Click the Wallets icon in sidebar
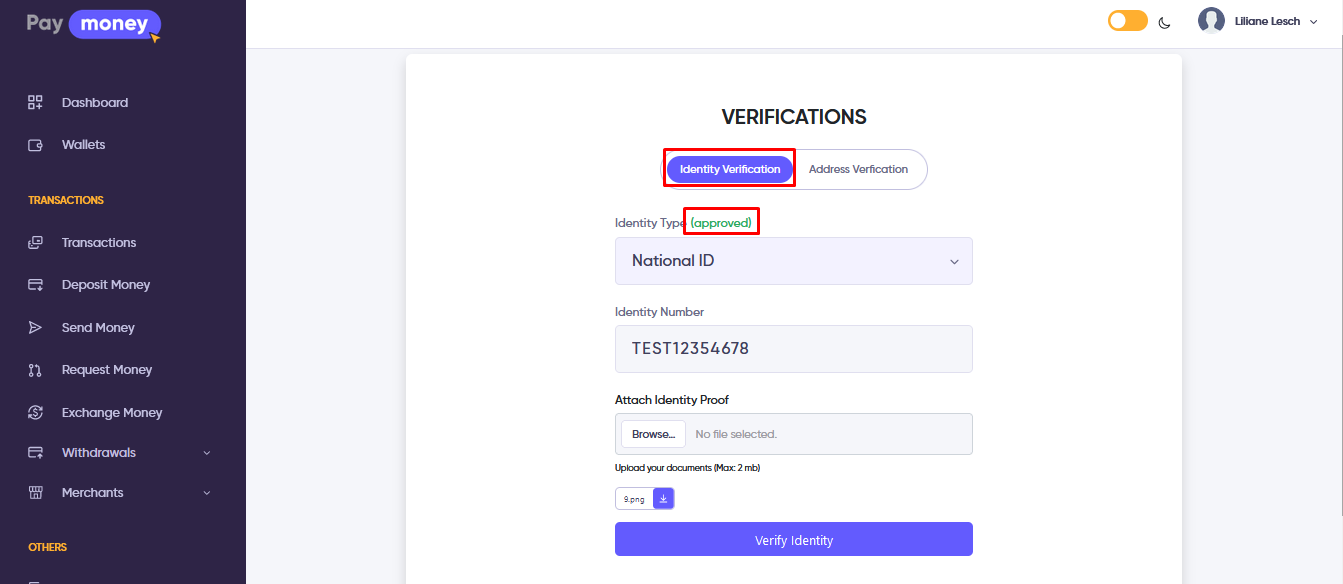1343x584 pixels. pyautogui.click(x=36, y=145)
